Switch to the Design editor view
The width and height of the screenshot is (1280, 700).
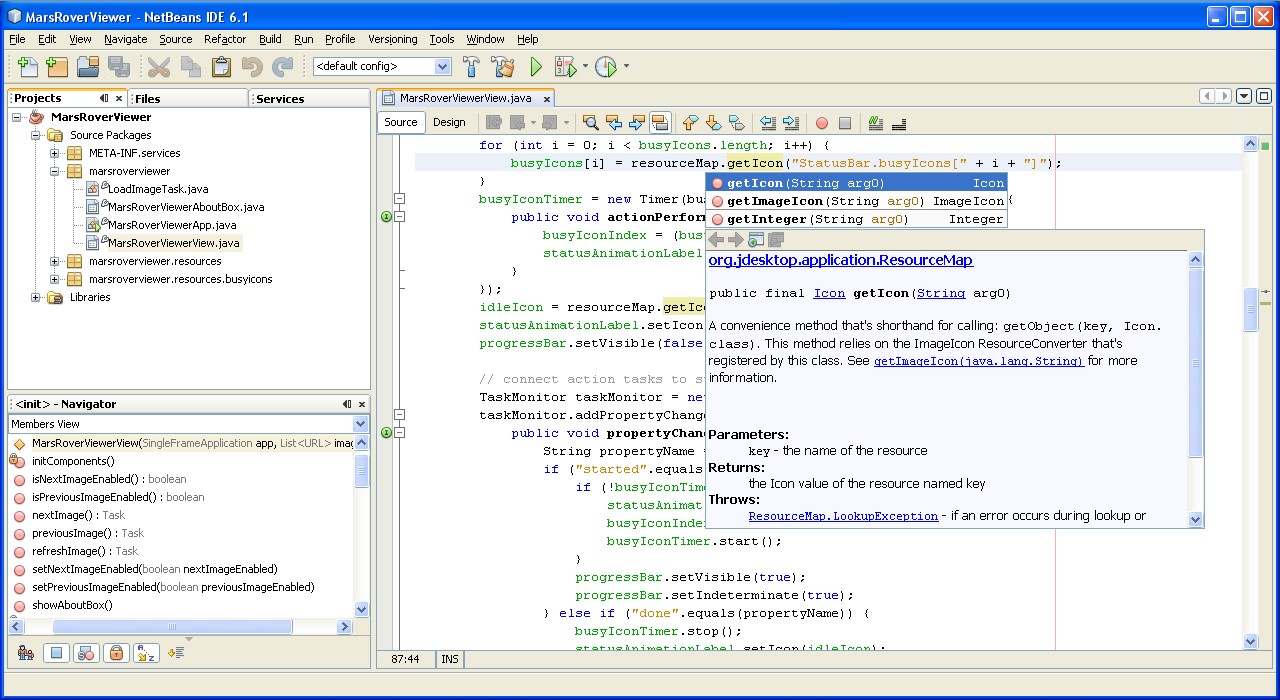pyautogui.click(x=449, y=122)
